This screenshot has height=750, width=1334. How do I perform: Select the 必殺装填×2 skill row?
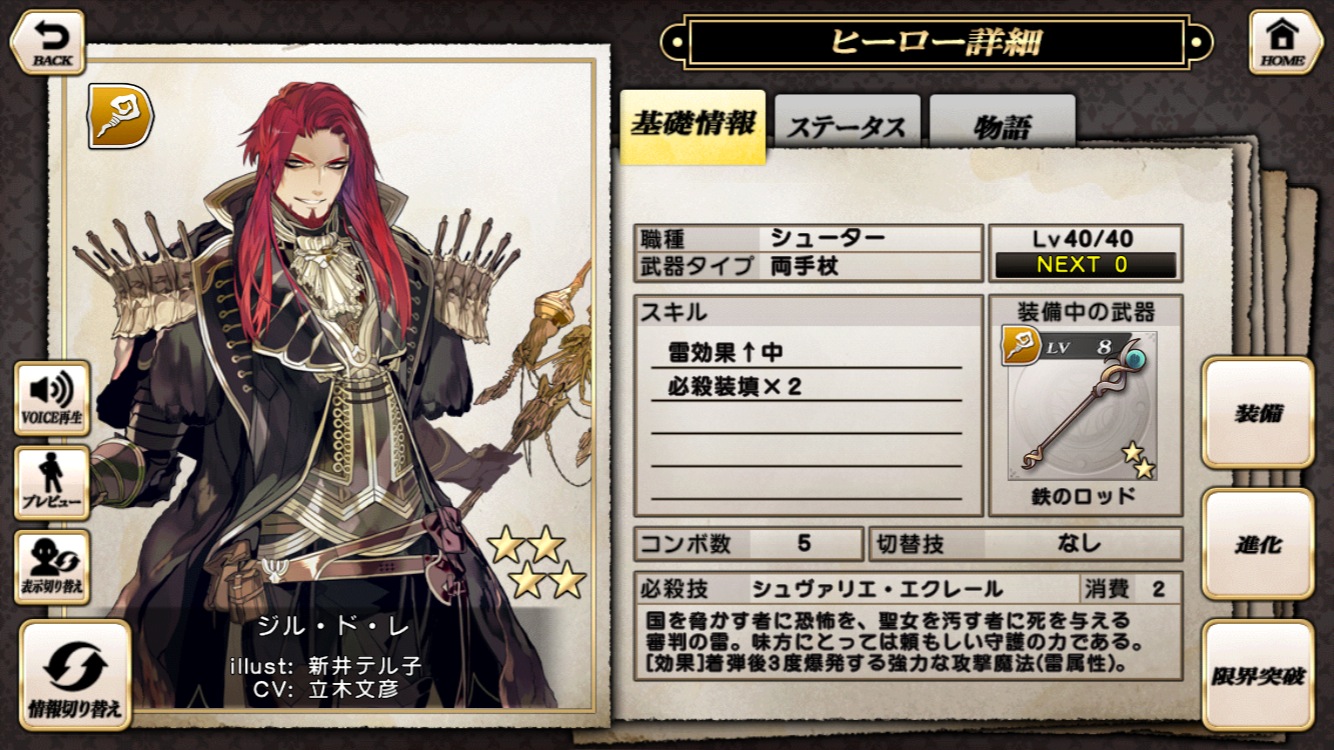pos(807,386)
